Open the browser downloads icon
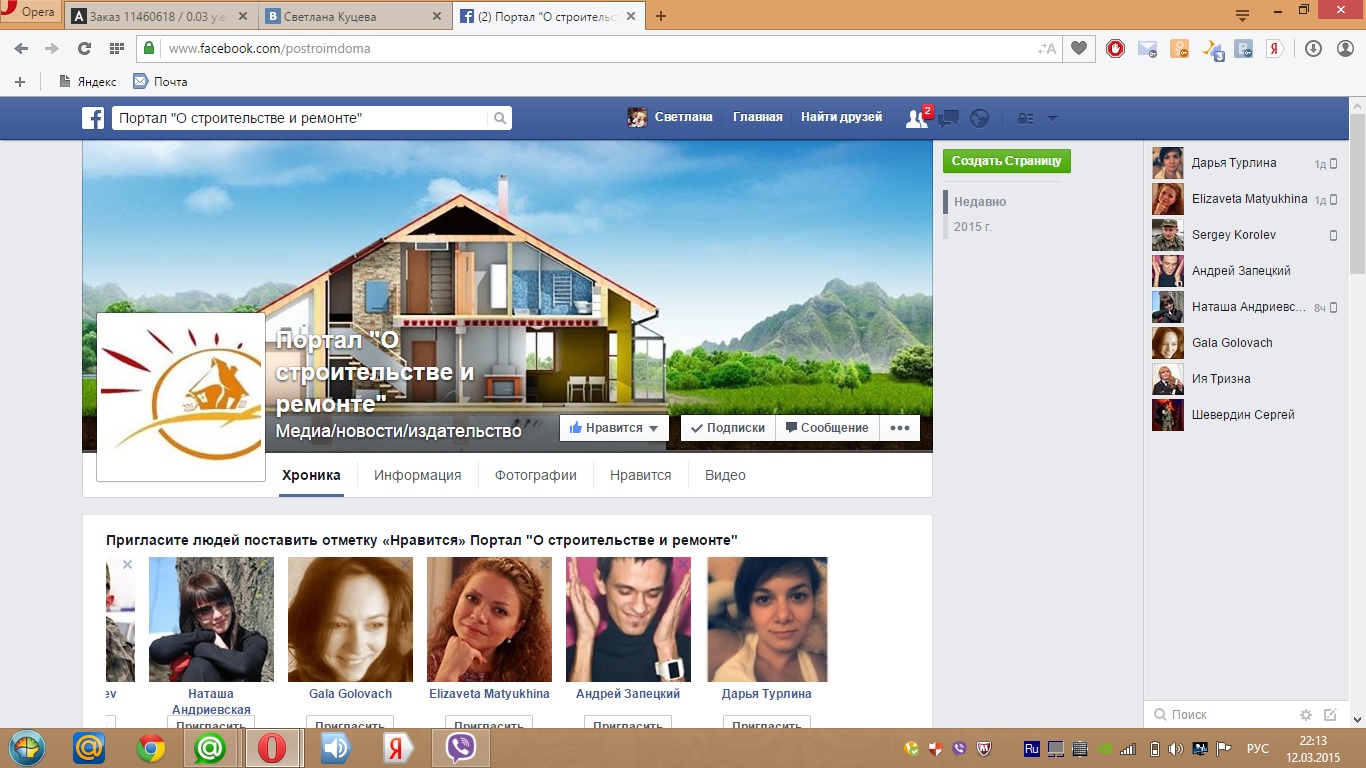Viewport: 1366px width, 768px height. 1313,48
